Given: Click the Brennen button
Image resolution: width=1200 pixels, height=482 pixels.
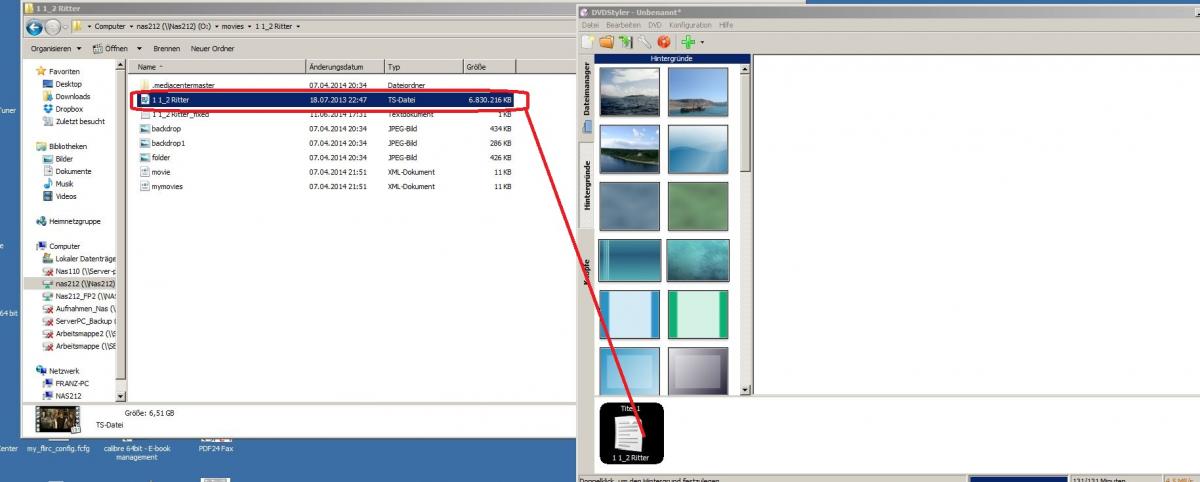Looking at the screenshot, I should (x=166, y=48).
